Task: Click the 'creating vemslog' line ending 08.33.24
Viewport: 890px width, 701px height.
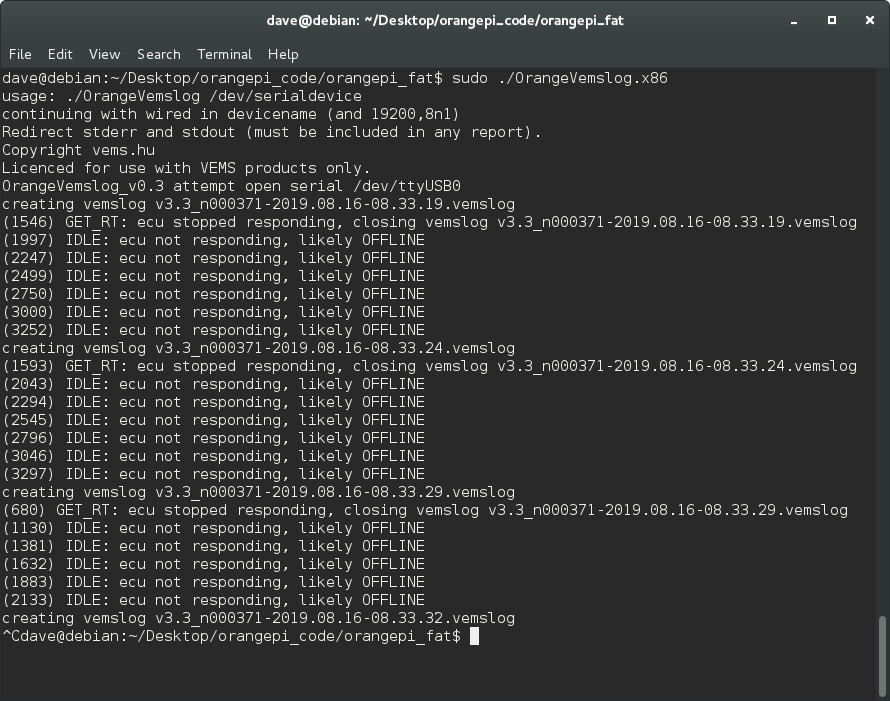Action: click(258, 349)
